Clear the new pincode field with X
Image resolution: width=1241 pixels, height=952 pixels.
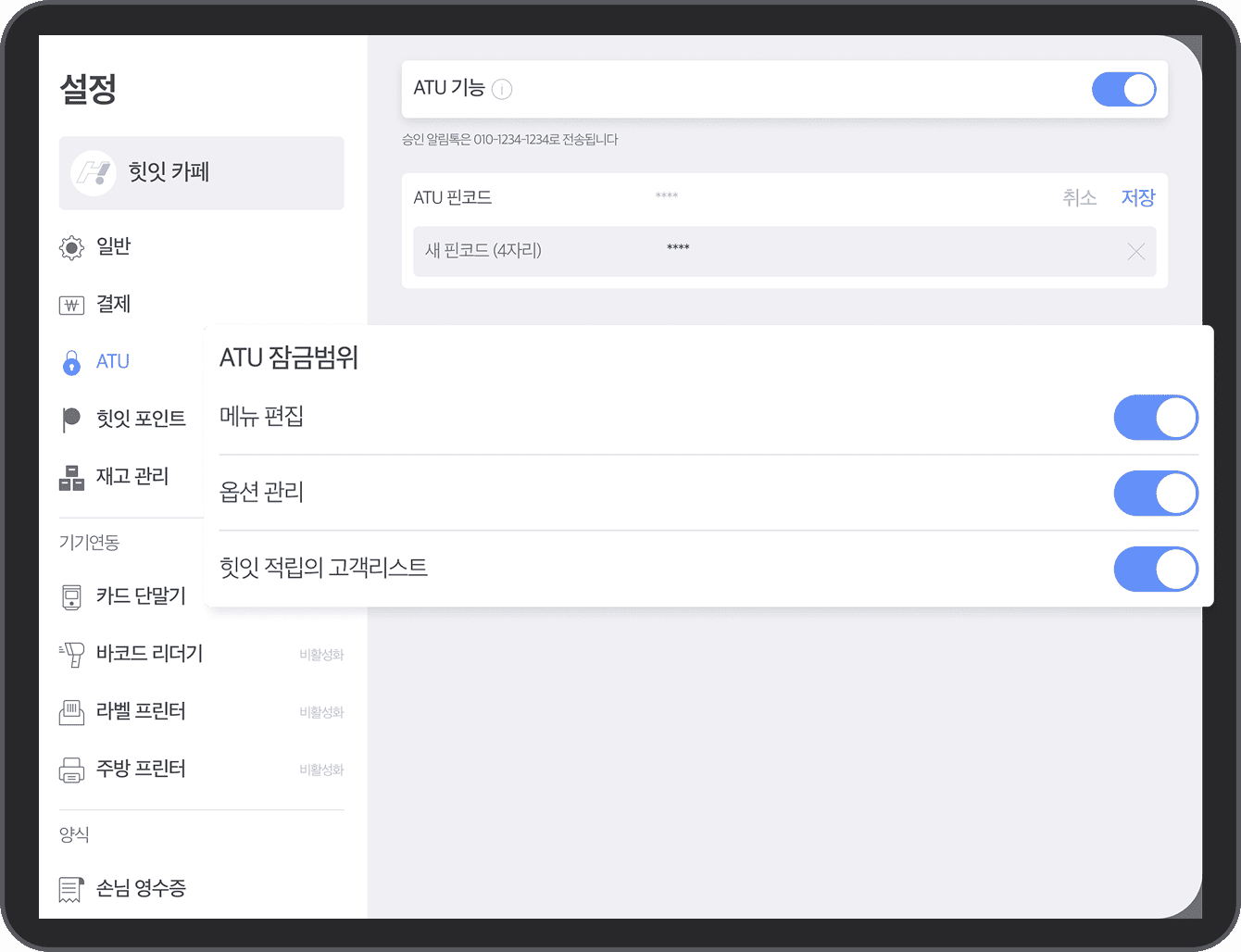[1136, 251]
